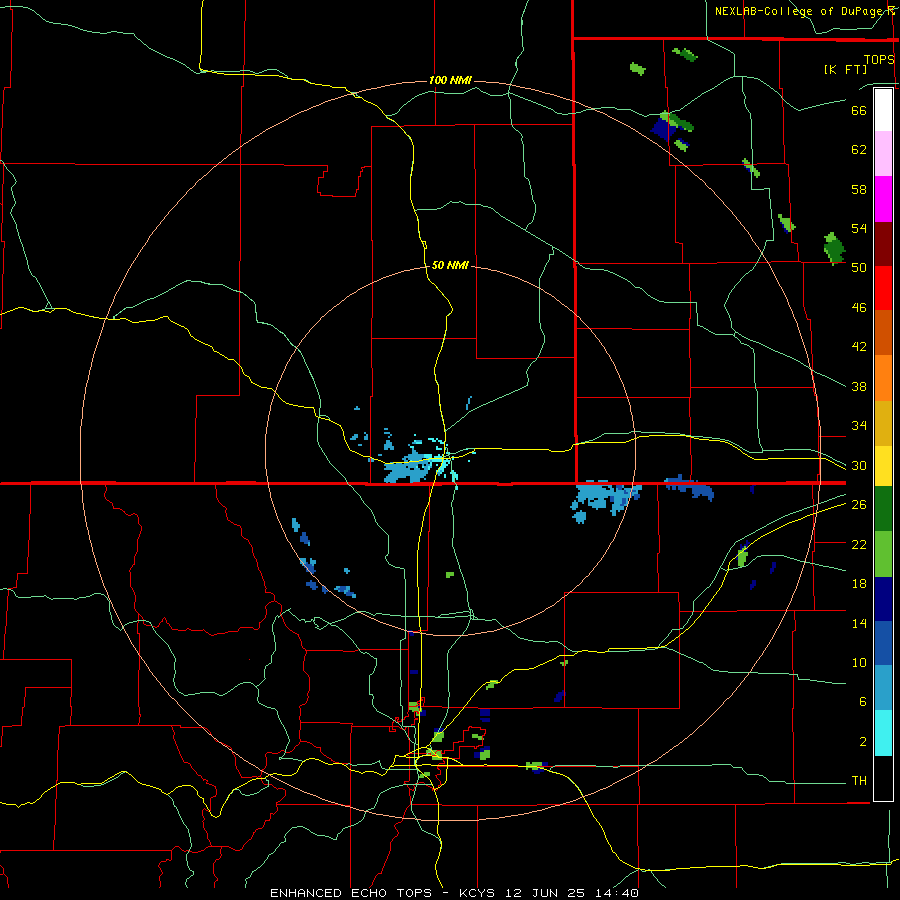
Task: Pick the bright yellow legend swatch
Action: [883, 465]
